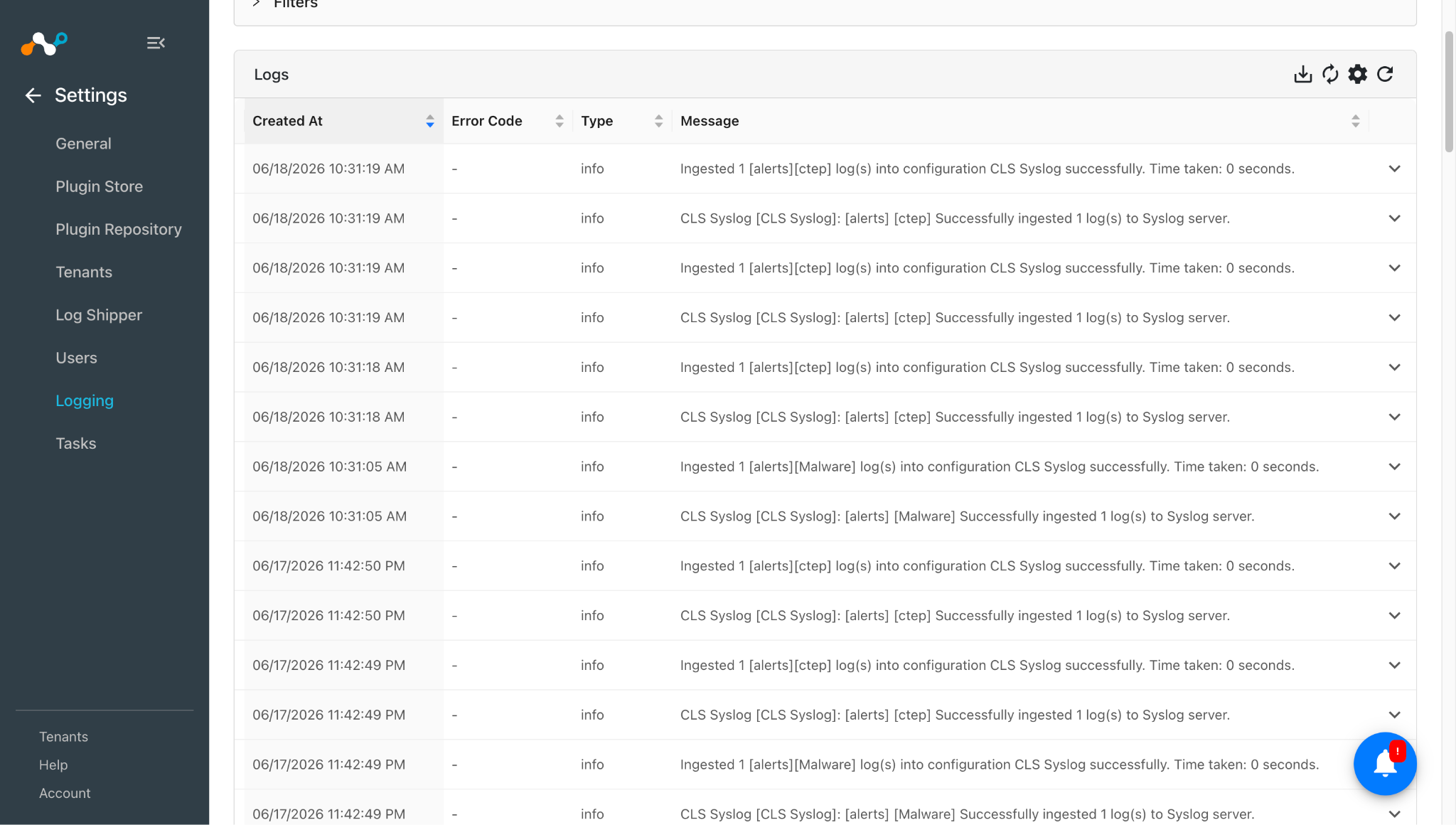Click the page vertical scrollbar
The image size is (1456, 825).
coord(1449,91)
